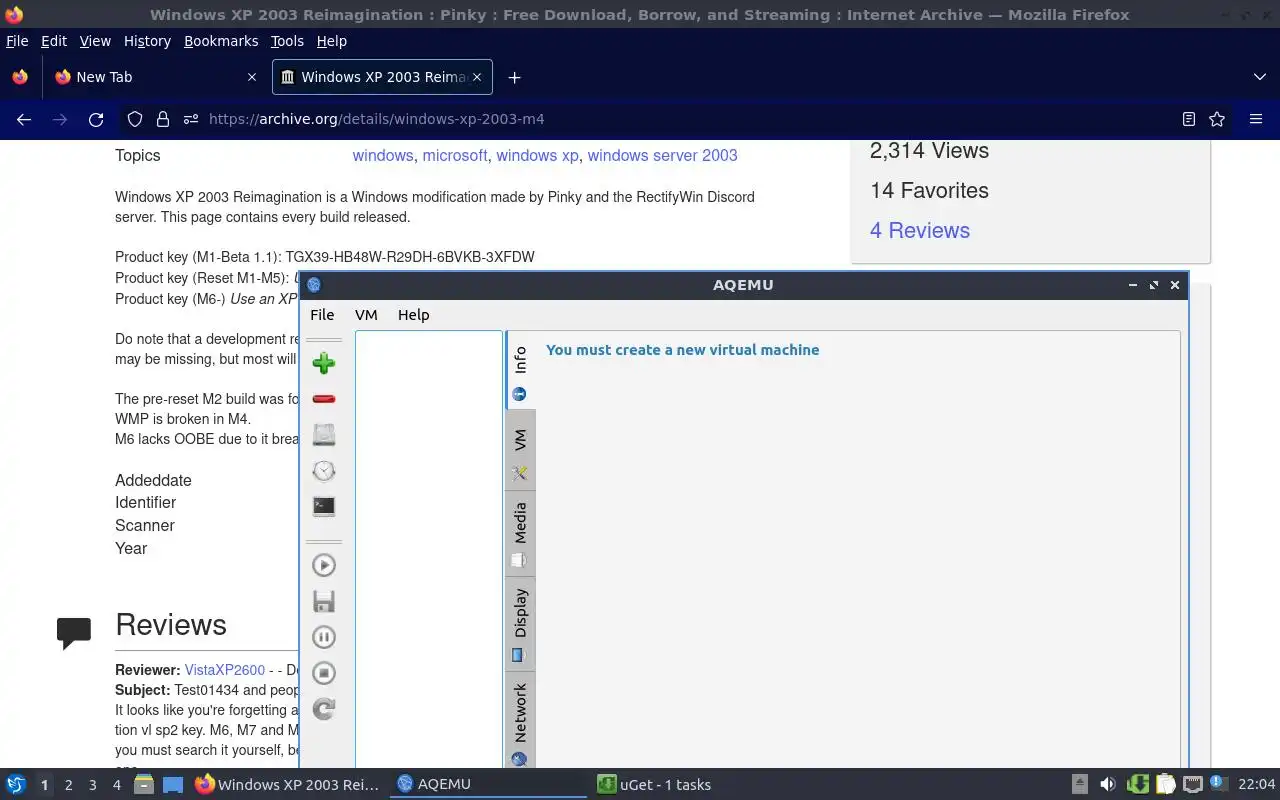The width and height of the screenshot is (1280, 800).
Task: Close the Windows XP 2003 Reimagination tab
Action: [477, 77]
